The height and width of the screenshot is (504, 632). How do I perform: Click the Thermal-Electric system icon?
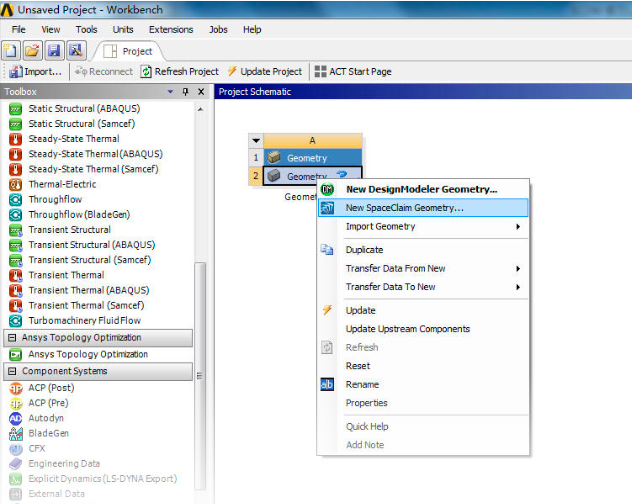[x=15, y=184]
